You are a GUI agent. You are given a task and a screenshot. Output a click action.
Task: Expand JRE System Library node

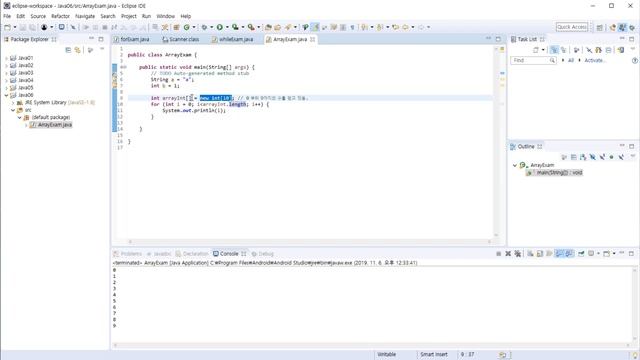coord(13,103)
